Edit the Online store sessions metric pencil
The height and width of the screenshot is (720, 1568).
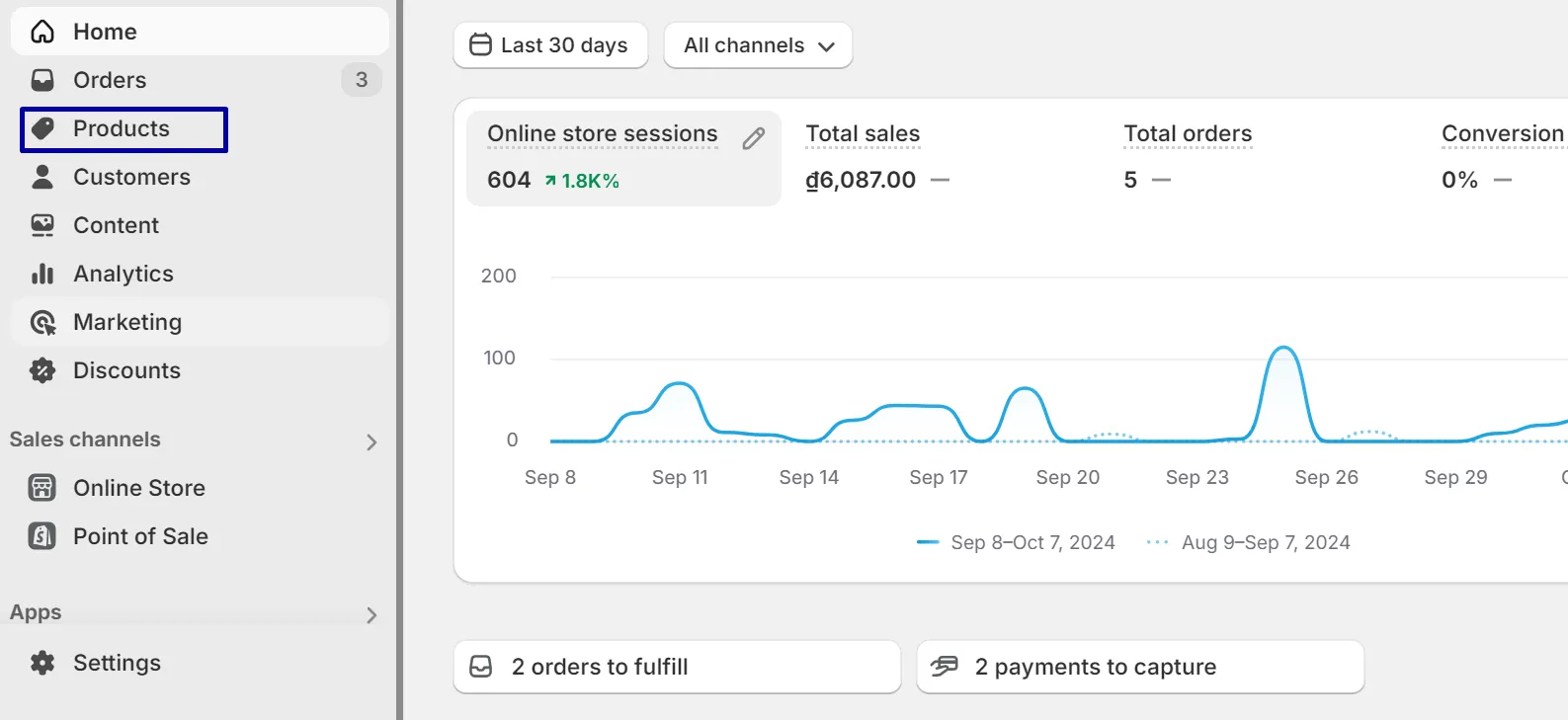pyautogui.click(x=754, y=138)
